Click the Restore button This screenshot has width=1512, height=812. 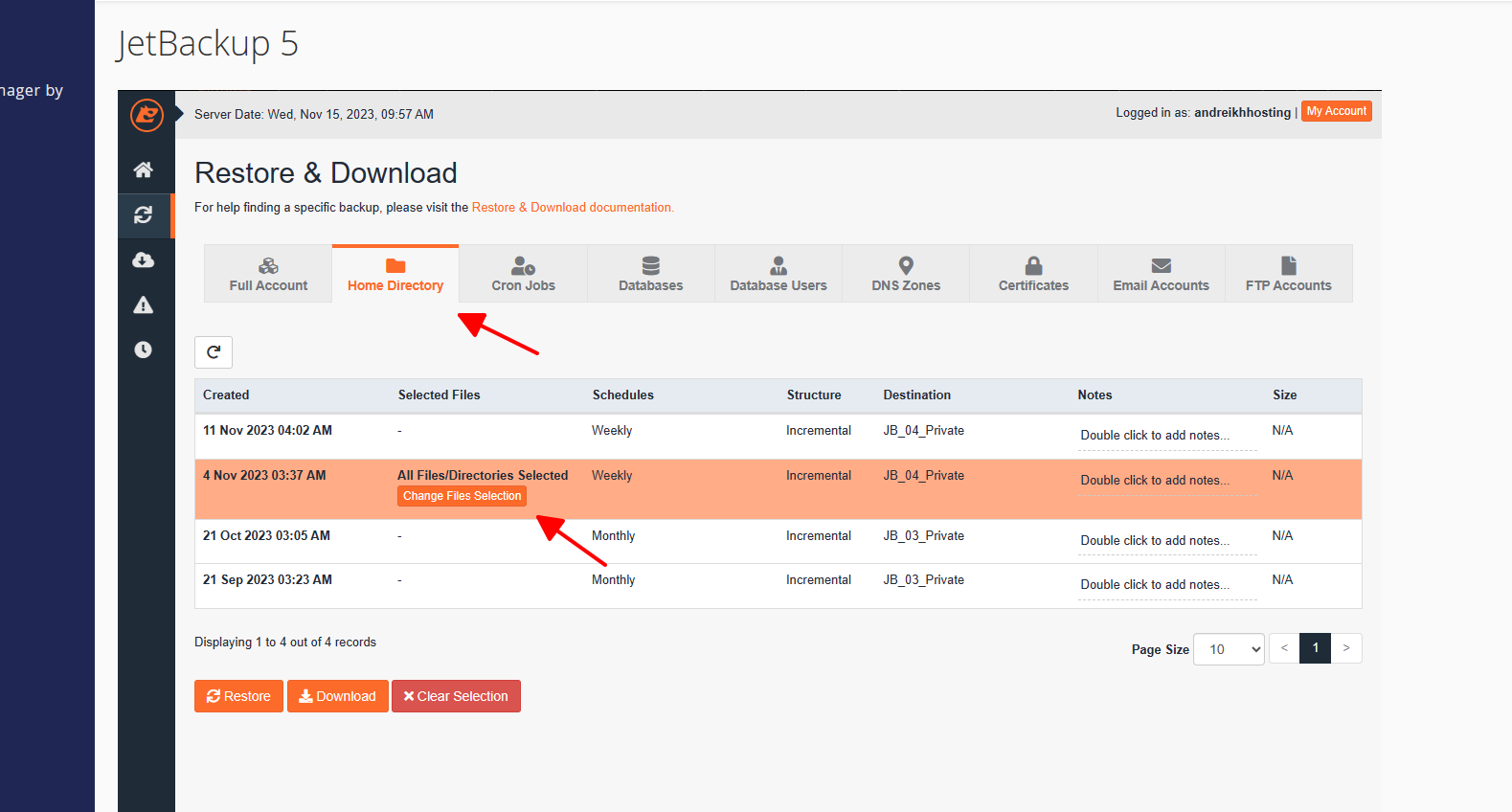238,696
